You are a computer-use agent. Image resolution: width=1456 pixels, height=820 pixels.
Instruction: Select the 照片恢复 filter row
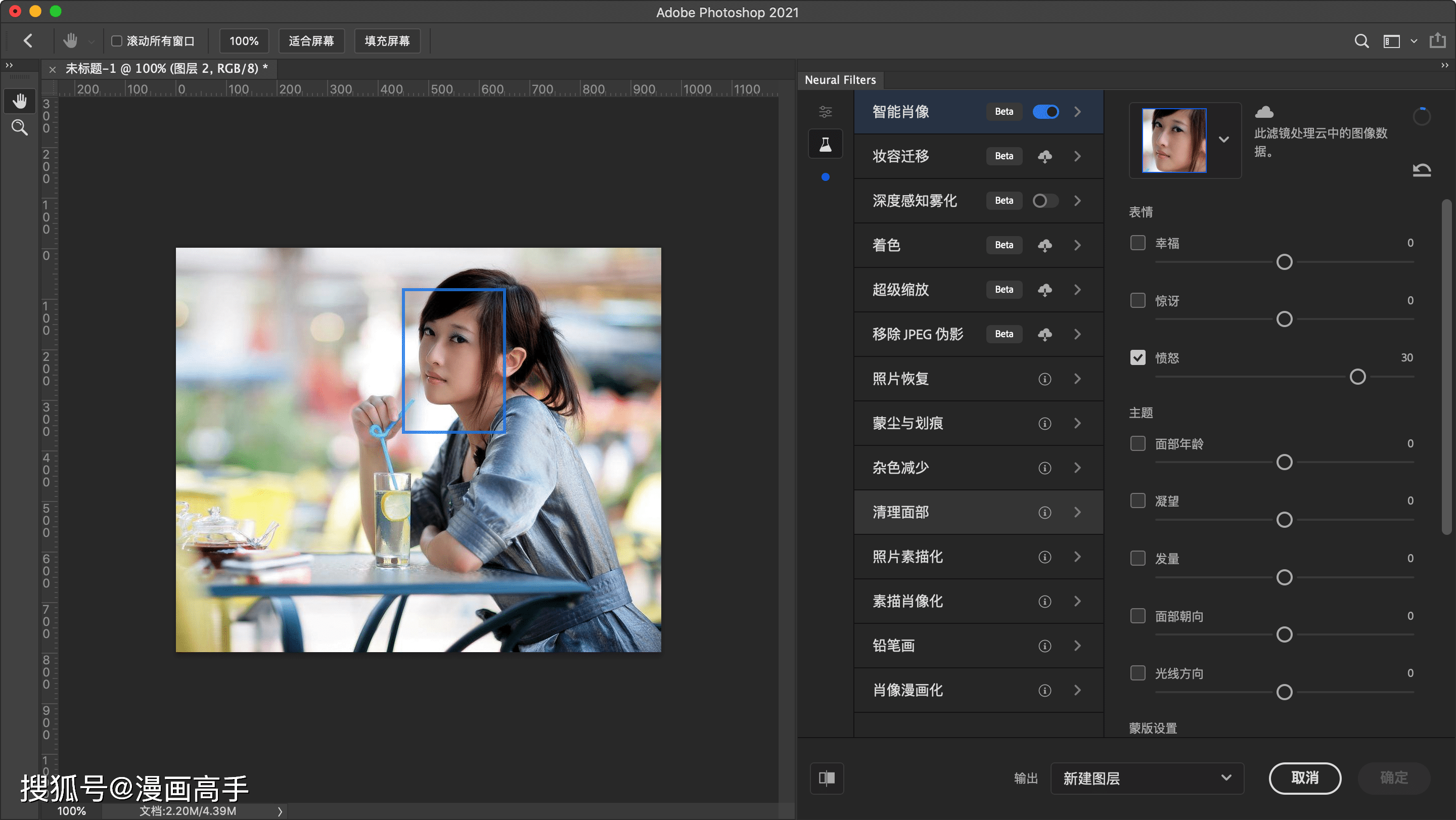pyautogui.click(x=978, y=379)
